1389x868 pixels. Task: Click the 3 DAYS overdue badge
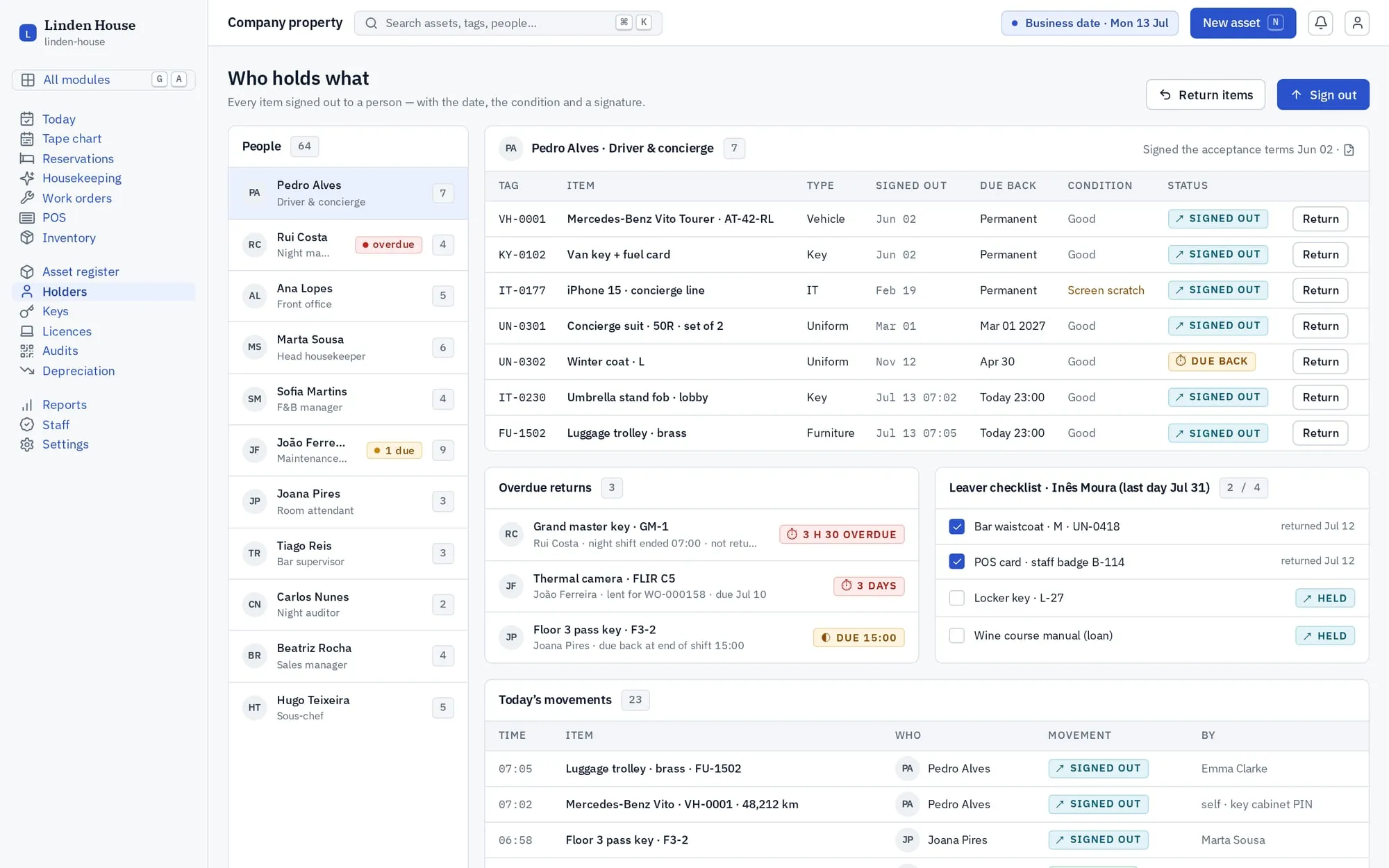pyautogui.click(x=869, y=586)
